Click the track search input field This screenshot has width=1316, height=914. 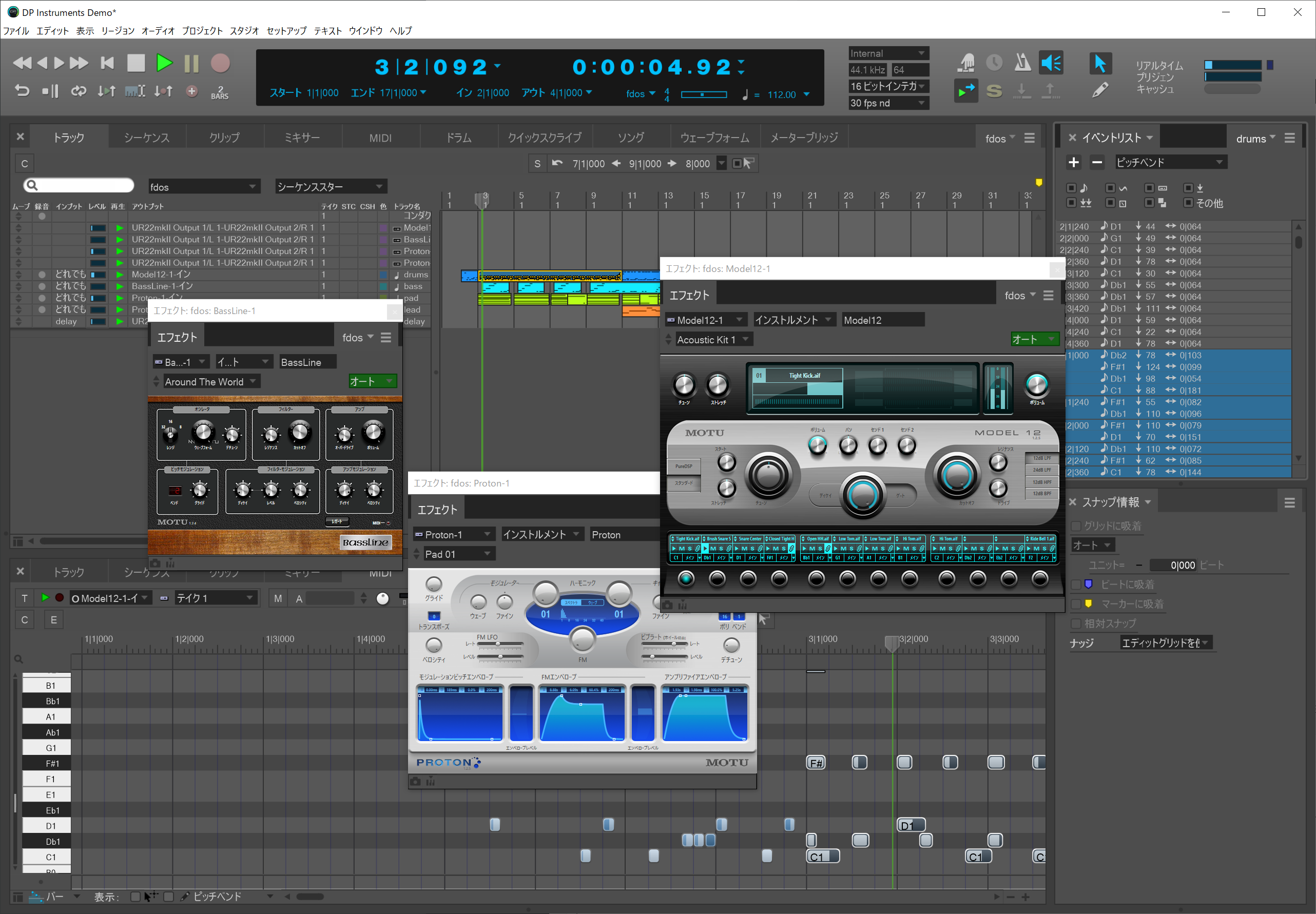pyautogui.click(x=79, y=185)
